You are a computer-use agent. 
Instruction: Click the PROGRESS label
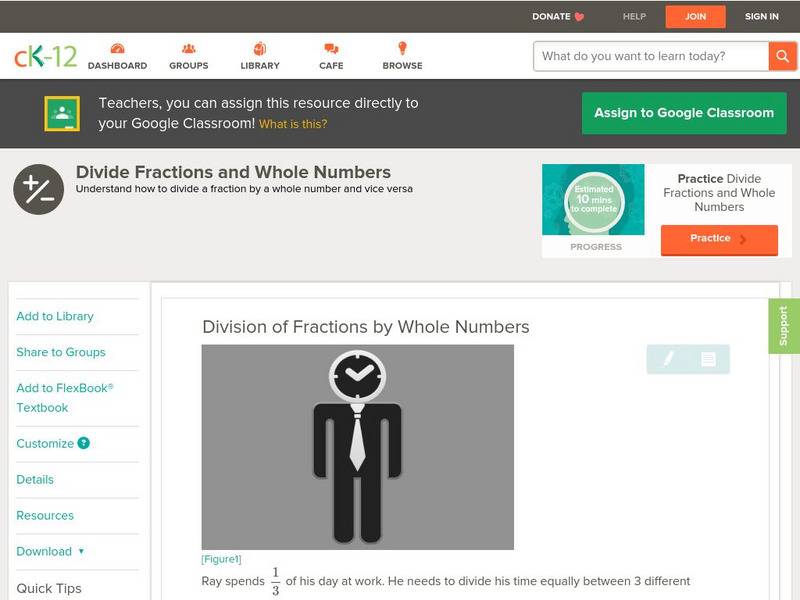tap(596, 247)
